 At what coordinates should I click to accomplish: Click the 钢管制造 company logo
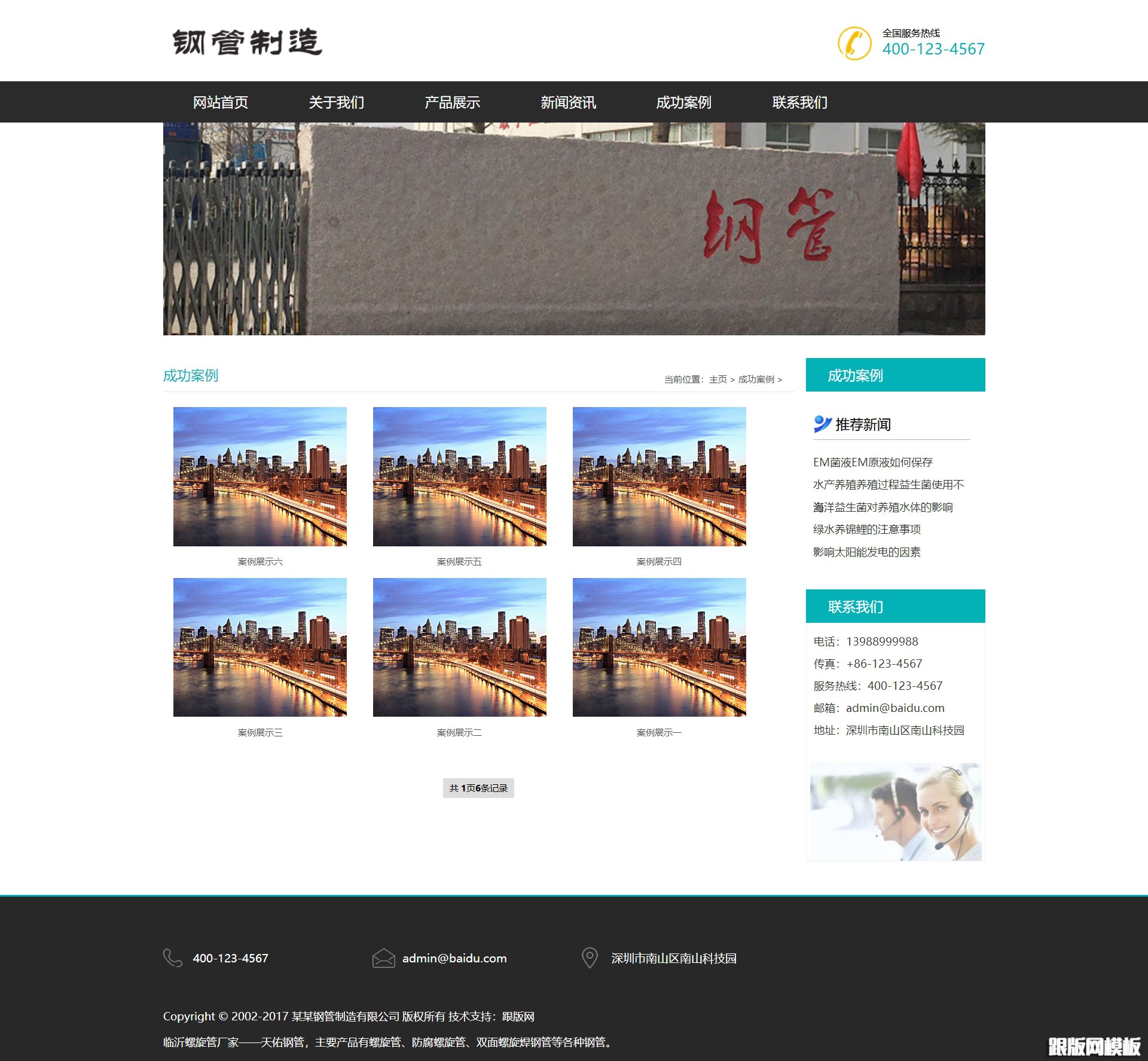point(247,41)
